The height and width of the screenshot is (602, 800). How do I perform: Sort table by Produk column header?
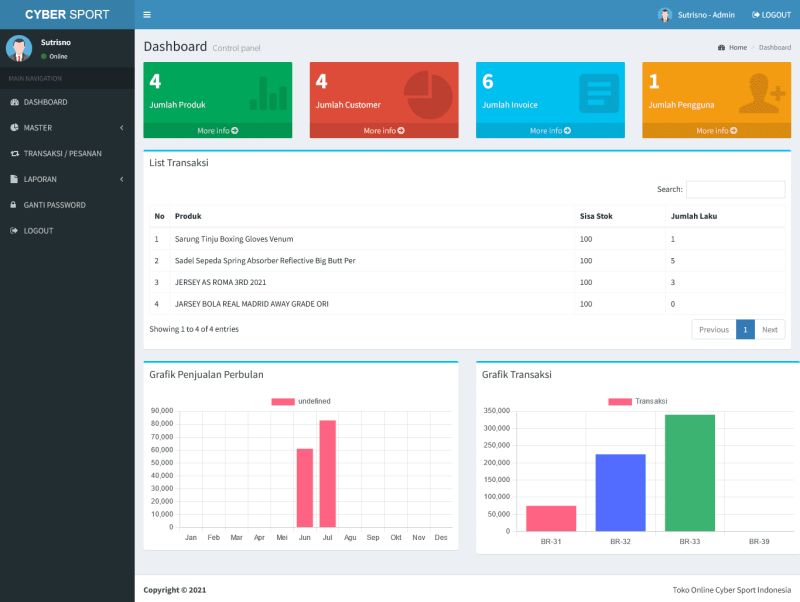(x=372, y=216)
